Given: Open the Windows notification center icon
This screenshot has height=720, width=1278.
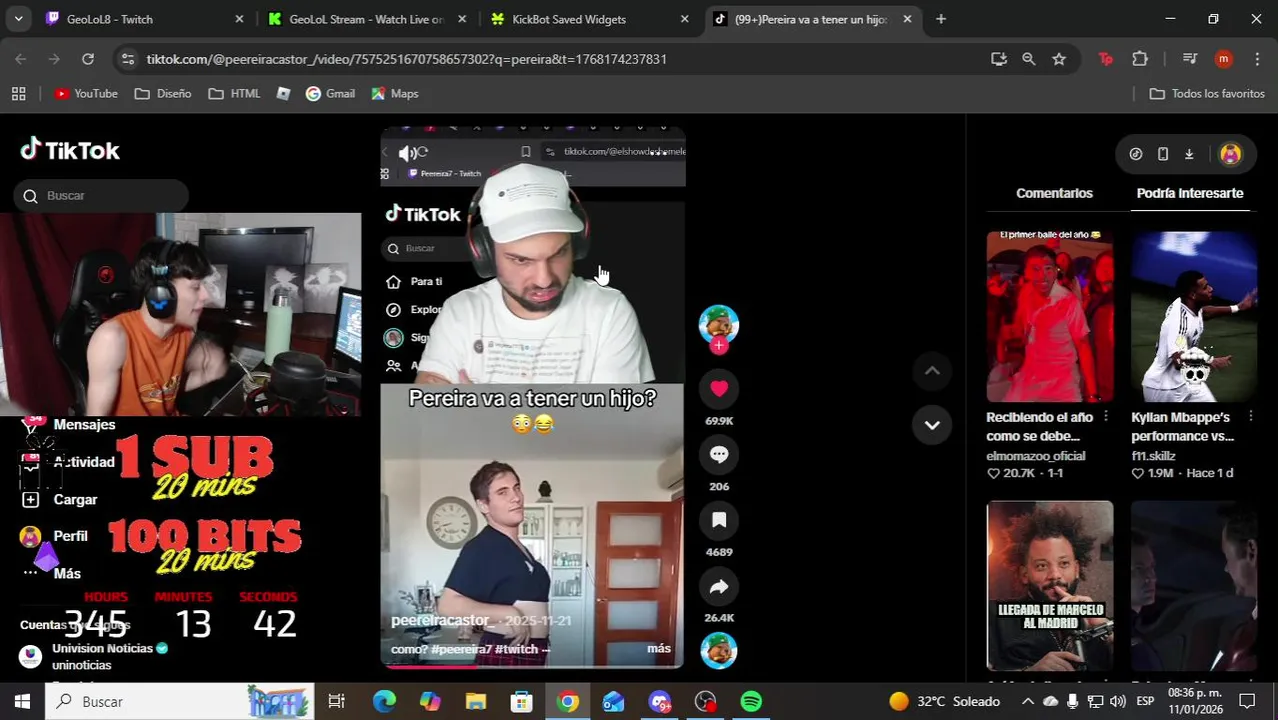Looking at the screenshot, I should pos(1247,701).
